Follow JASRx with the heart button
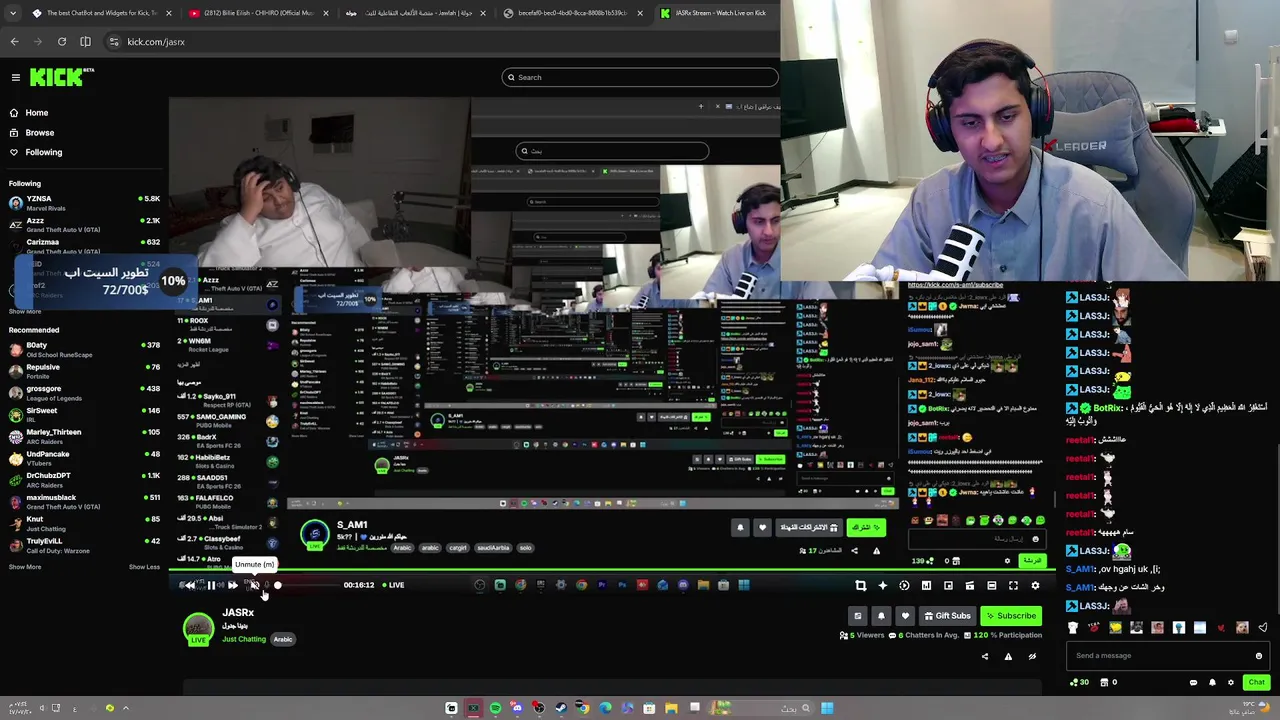The image size is (1280, 720). pyautogui.click(x=905, y=616)
